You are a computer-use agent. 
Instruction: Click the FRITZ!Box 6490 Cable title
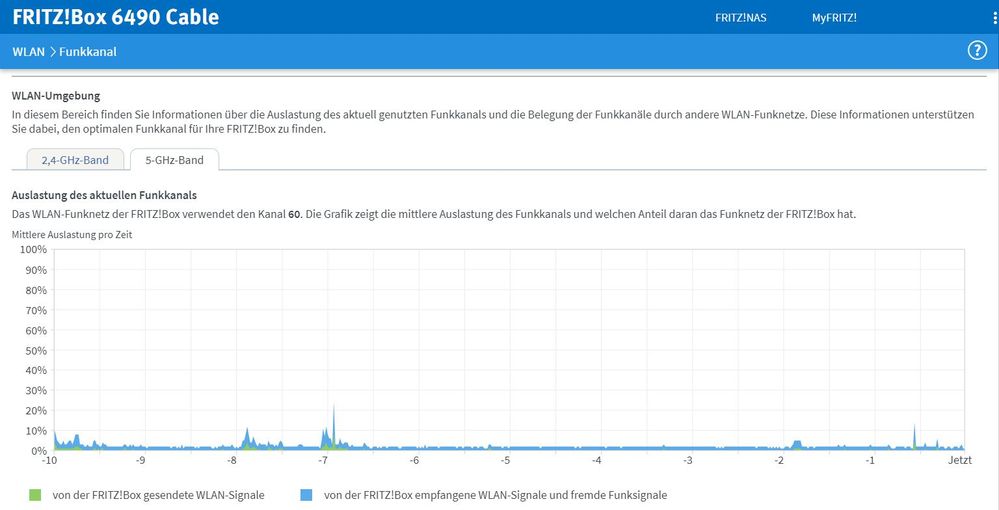(x=115, y=17)
